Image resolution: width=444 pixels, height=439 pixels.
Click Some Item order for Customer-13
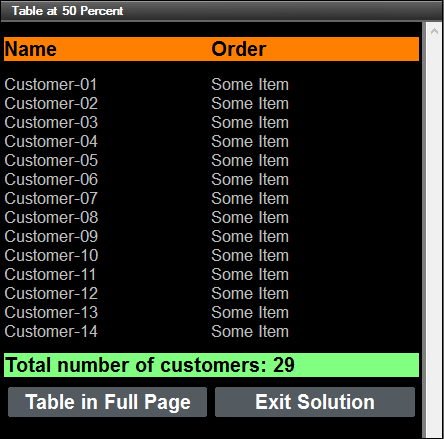(x=250, y=312)
